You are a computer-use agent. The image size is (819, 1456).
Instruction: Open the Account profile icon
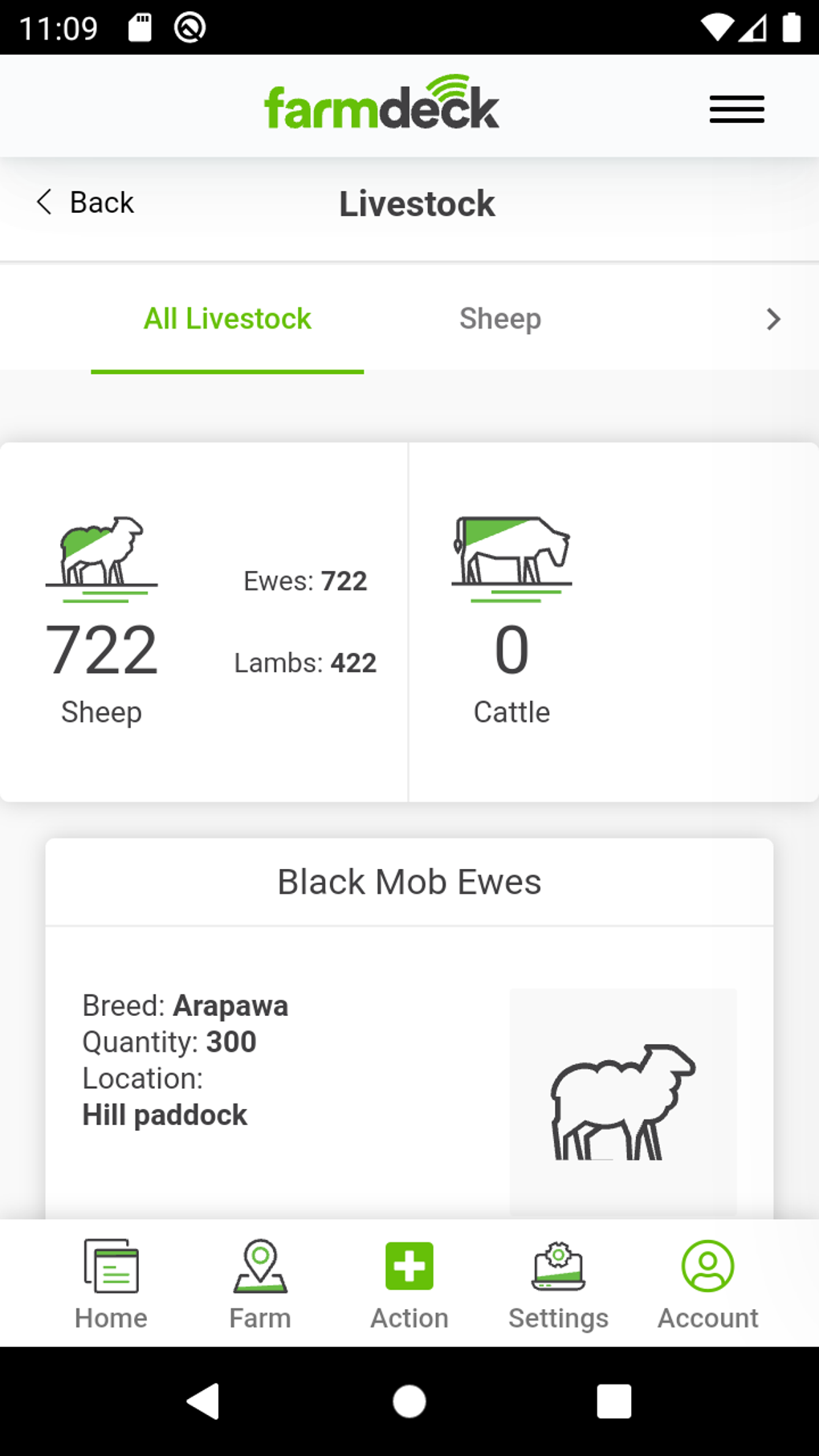pos(707,1267)
